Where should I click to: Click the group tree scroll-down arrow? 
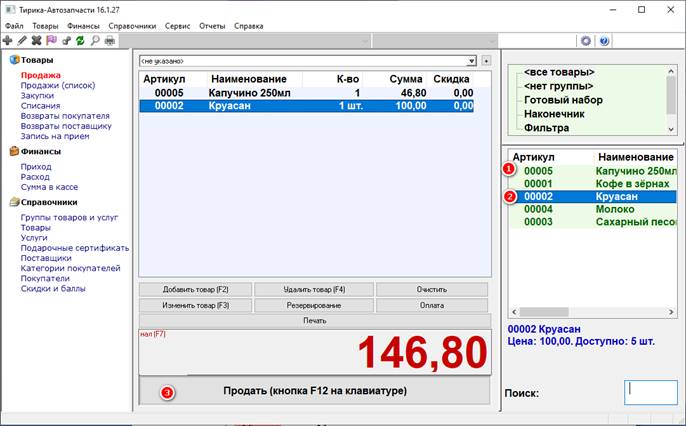coord(671,129)
